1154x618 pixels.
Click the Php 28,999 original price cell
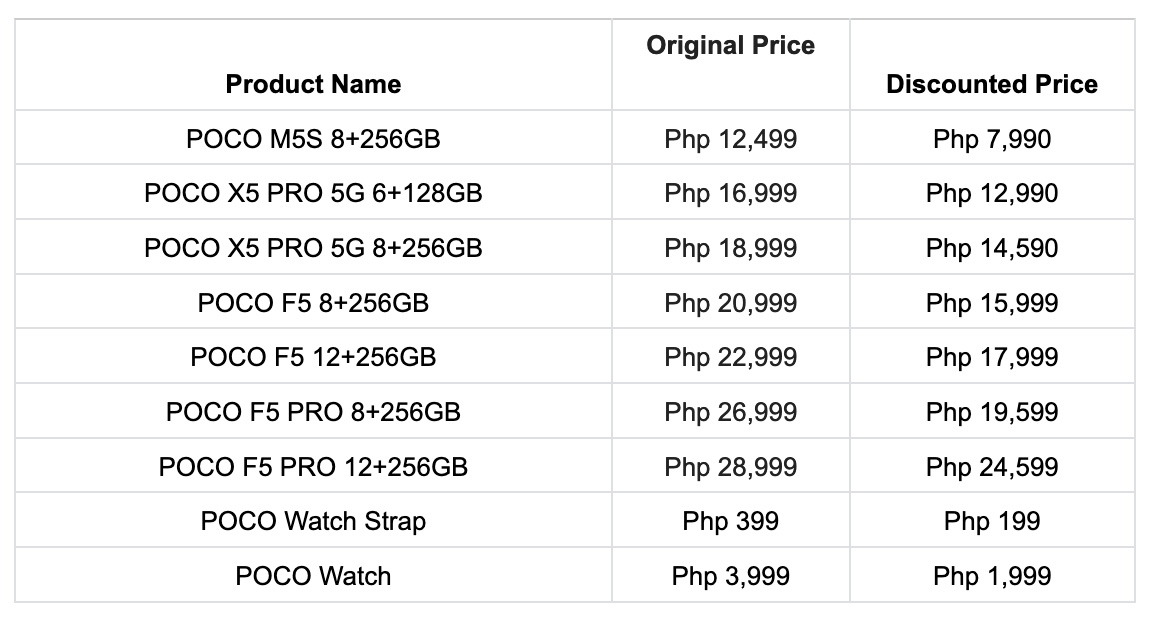pos(731,466)
